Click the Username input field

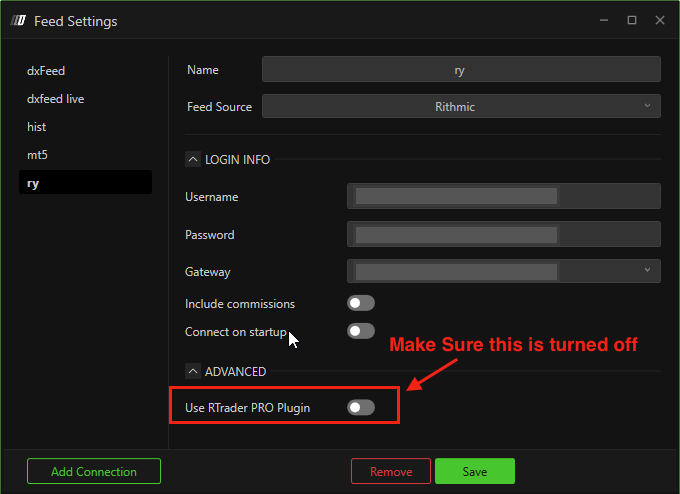point(504,196)
